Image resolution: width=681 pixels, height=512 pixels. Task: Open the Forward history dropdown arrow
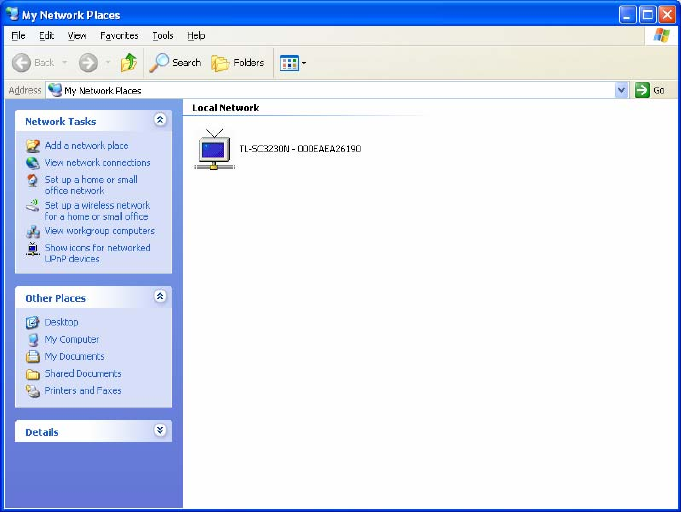108,63
